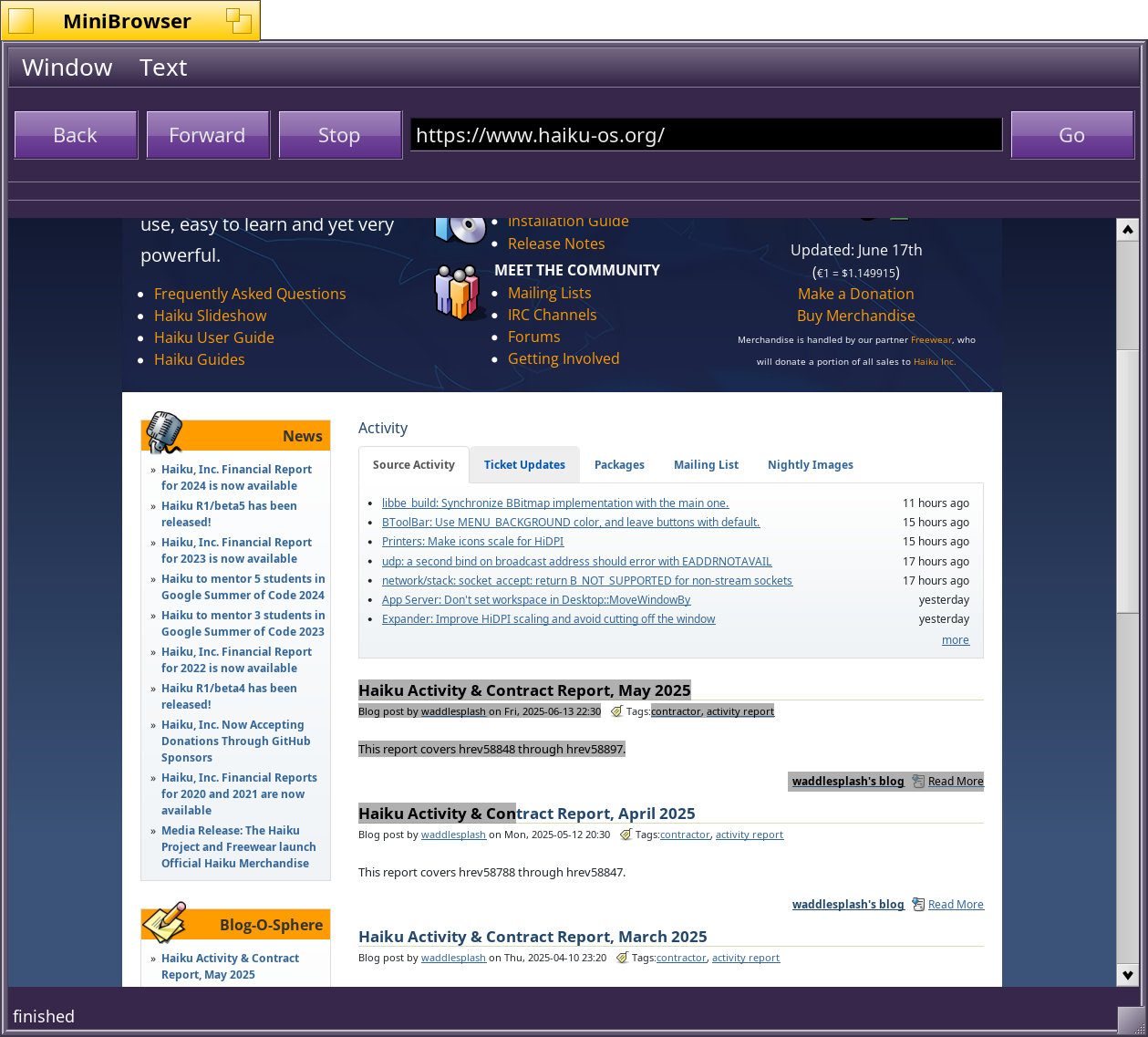Image resolution: width=1148 pixels, height=1037 pixels.
Task: Click the MiniBrowser window zoom icon
Action: click(239, 21)
